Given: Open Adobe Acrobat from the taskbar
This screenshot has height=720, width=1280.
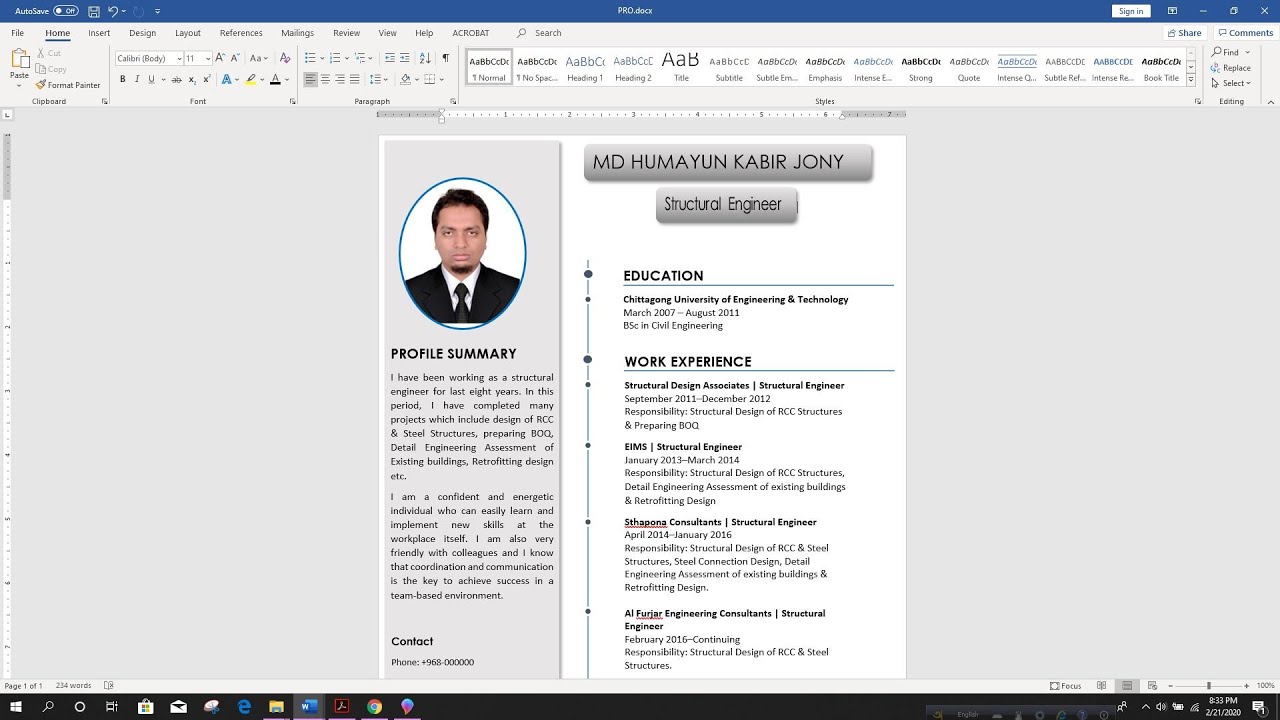Looking at the screenshot, I should click(341, 706).
